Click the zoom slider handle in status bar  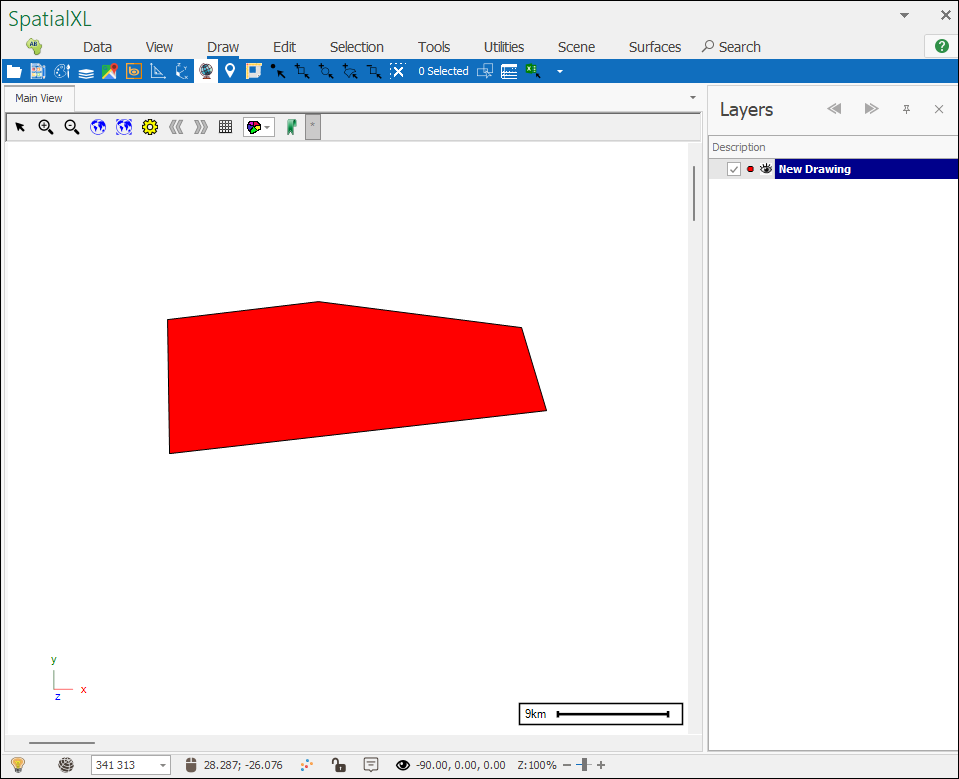582,765
